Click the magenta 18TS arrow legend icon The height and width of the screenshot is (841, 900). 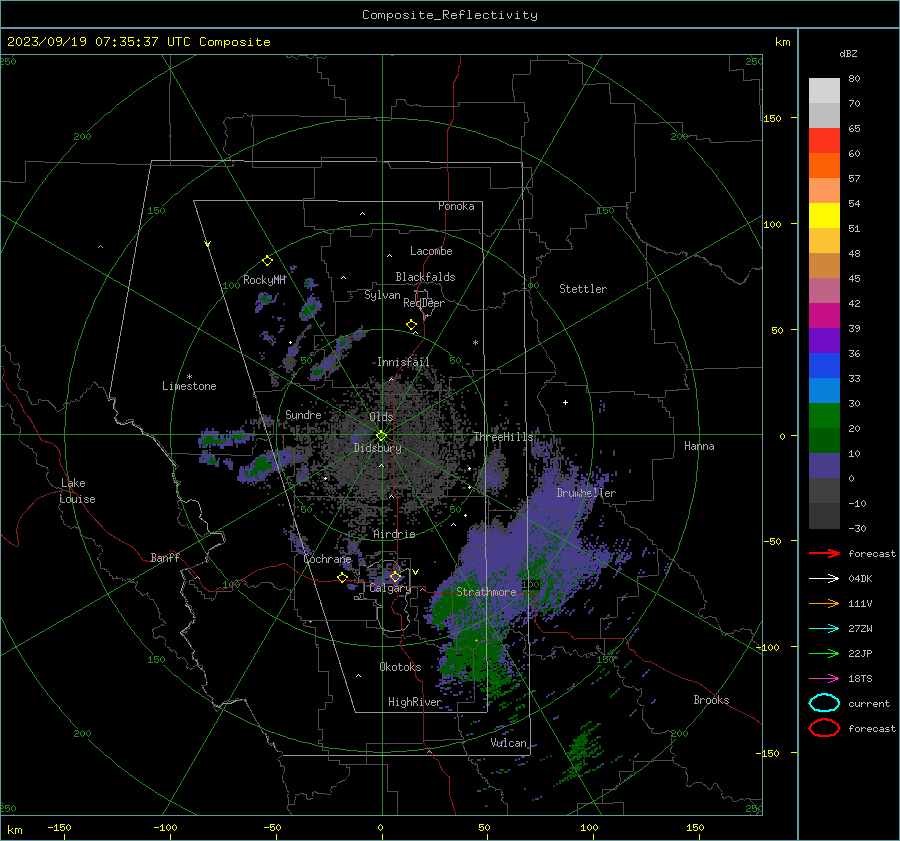click(x=824, y=679)
